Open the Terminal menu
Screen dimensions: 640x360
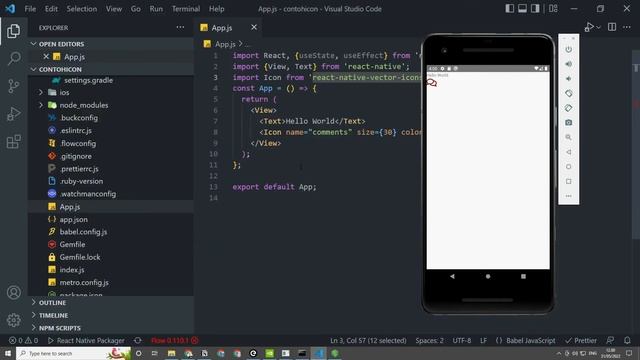click(186, 9)
